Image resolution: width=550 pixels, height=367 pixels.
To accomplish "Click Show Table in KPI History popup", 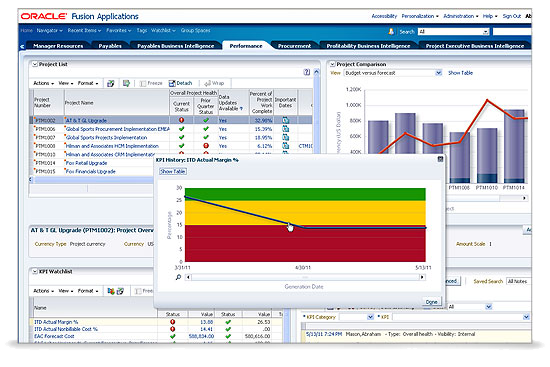I will click(173, 172).
